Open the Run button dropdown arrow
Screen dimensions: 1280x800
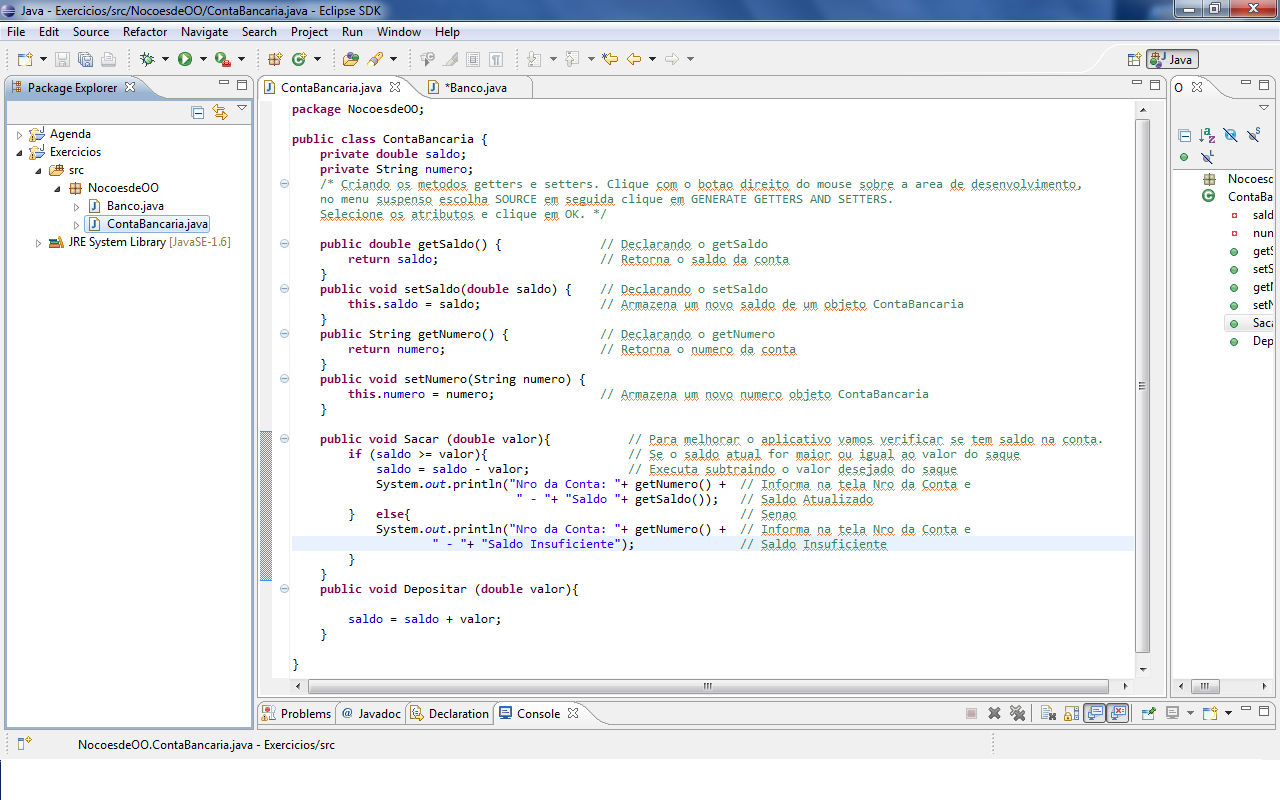pos(202,58)
